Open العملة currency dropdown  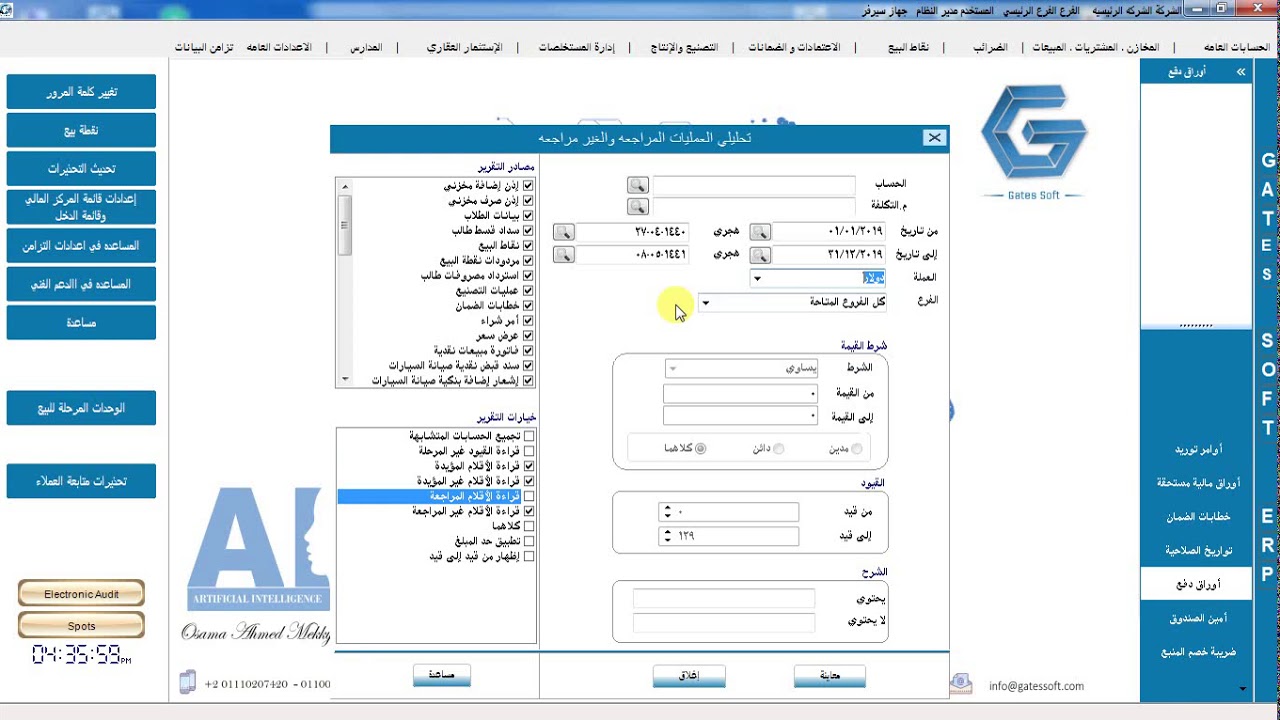point(757,278)
